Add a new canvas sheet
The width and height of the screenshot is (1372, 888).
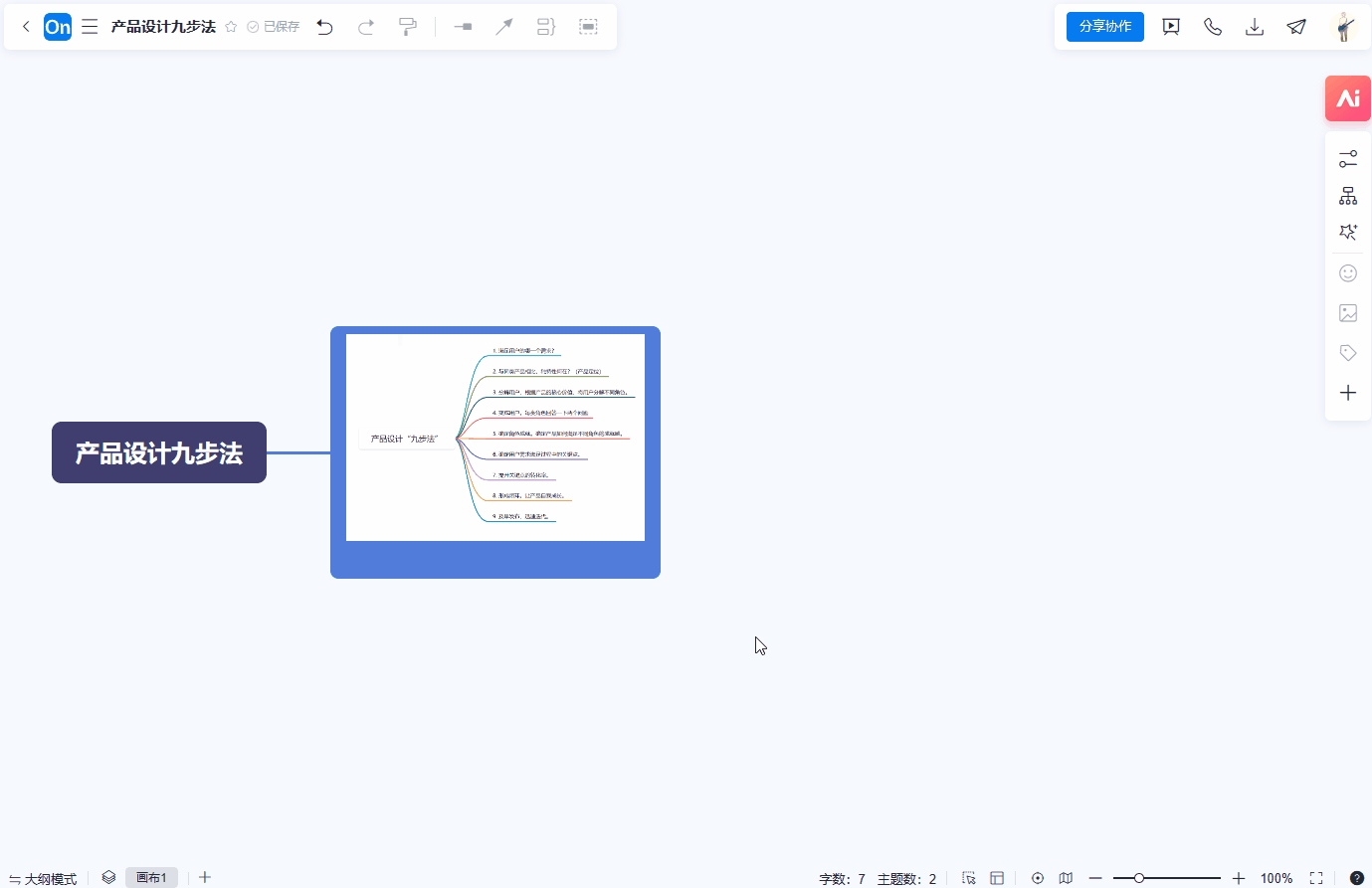point(205,877)
